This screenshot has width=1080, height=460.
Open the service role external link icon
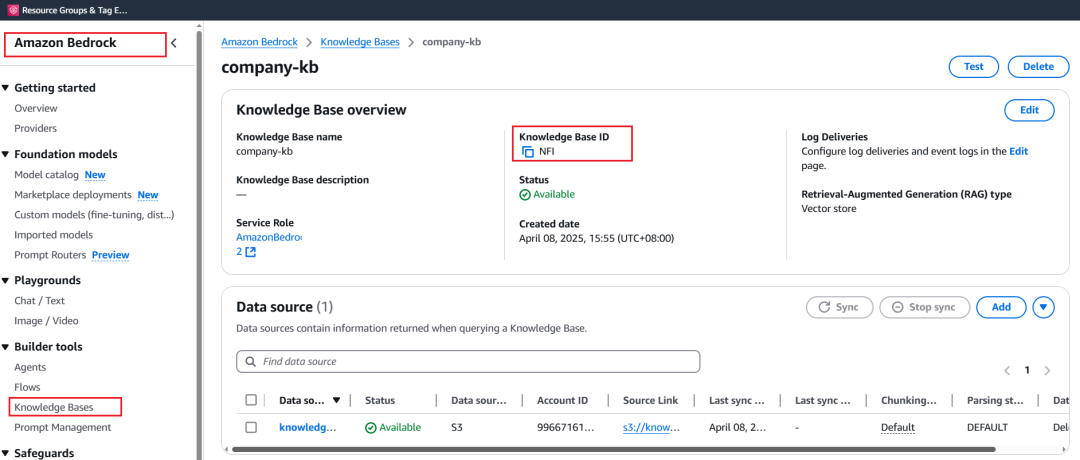point(251,252)
